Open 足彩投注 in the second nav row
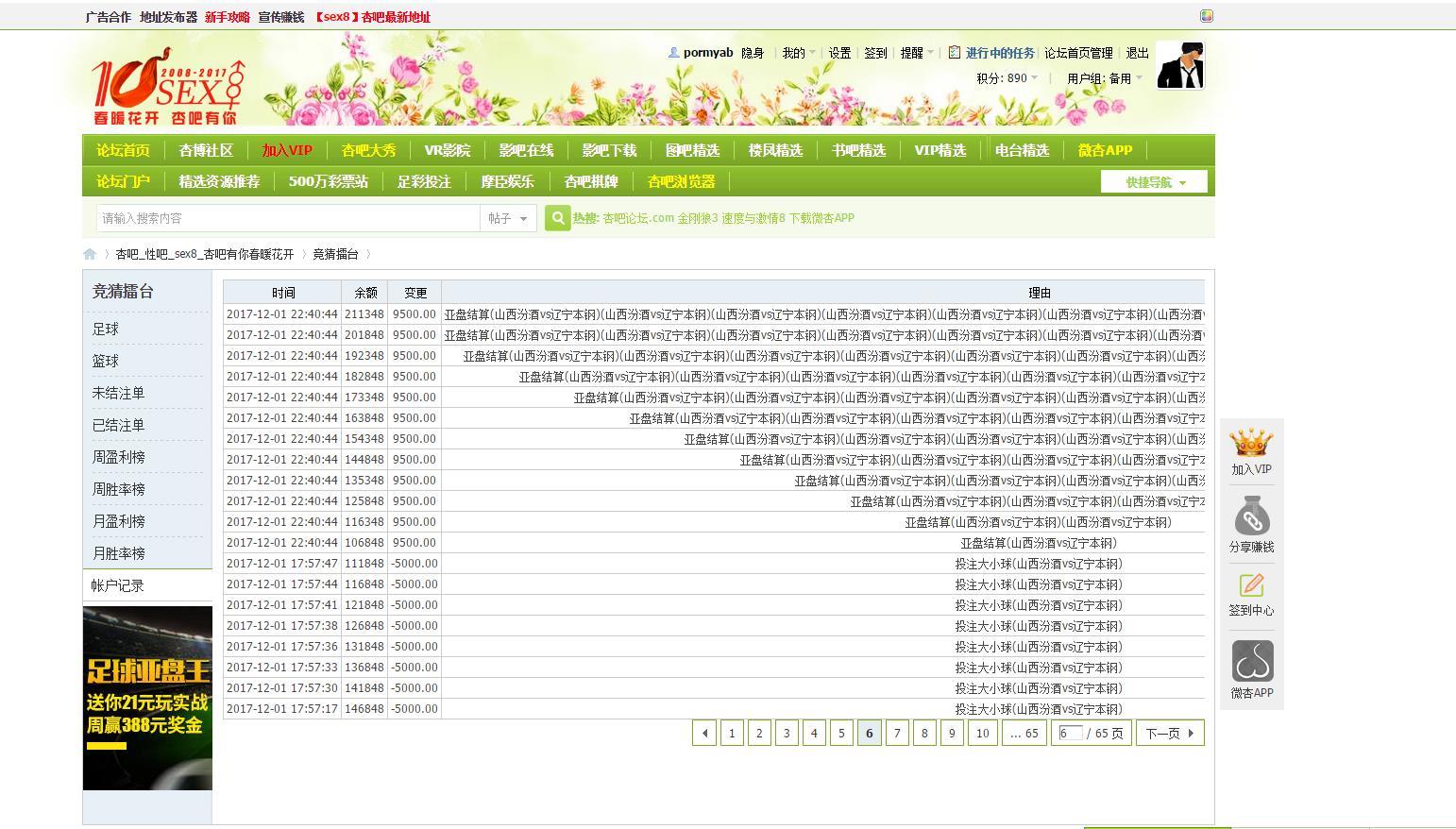Viewport: 1456px width, 829px height. (424, 181)
